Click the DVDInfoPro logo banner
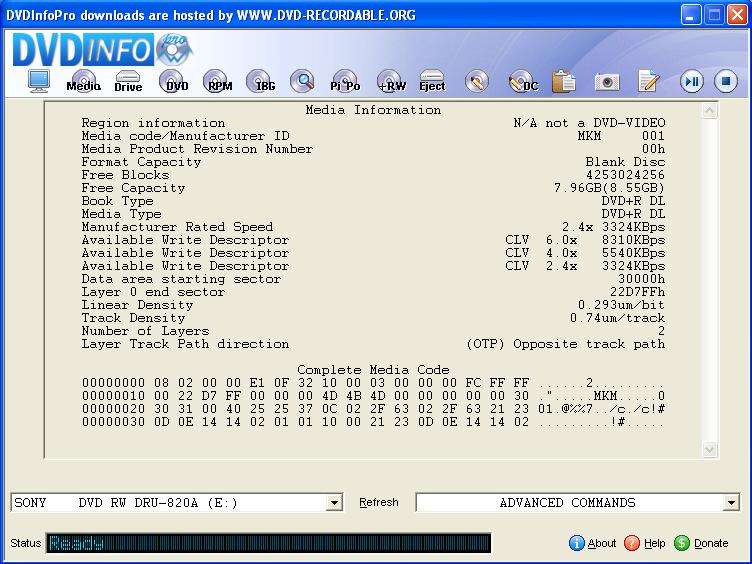The width and height of the screenshot is (752, 564). tap(103, 49)
